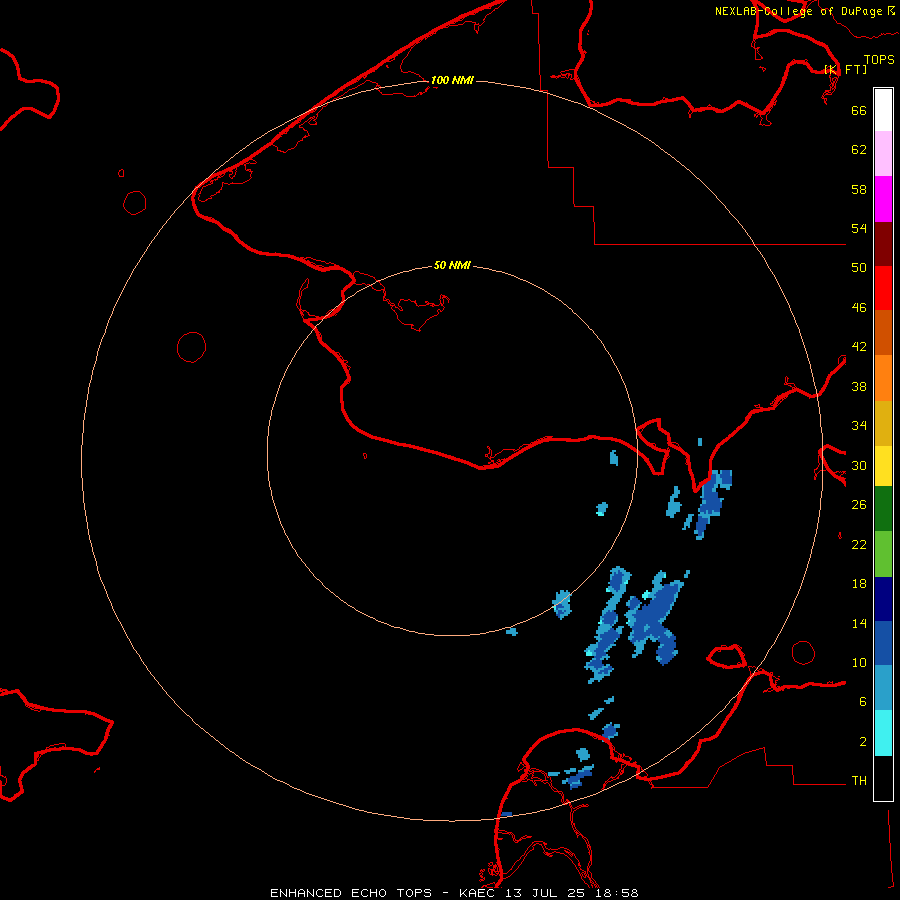The image size is (900, 900).
Task: Click the "46" legend value
Action: click(x=859, y=308)
